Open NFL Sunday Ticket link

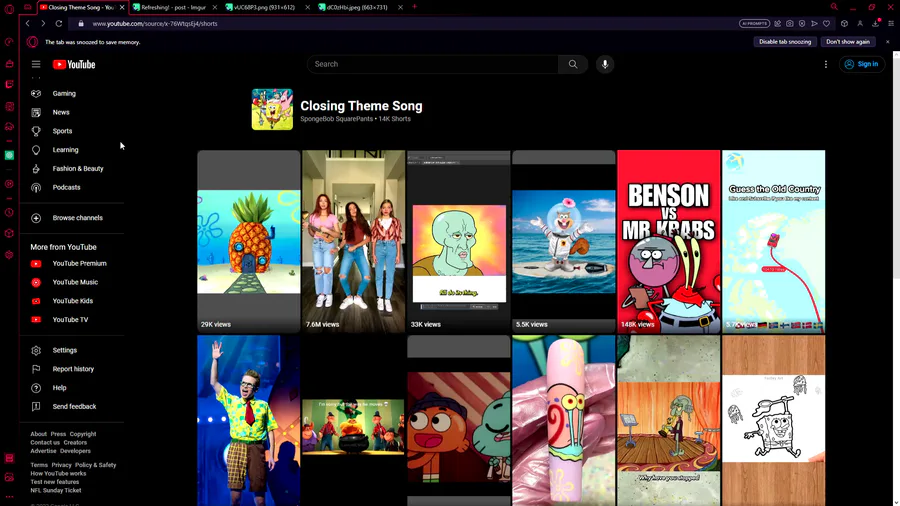pos(56,491)
